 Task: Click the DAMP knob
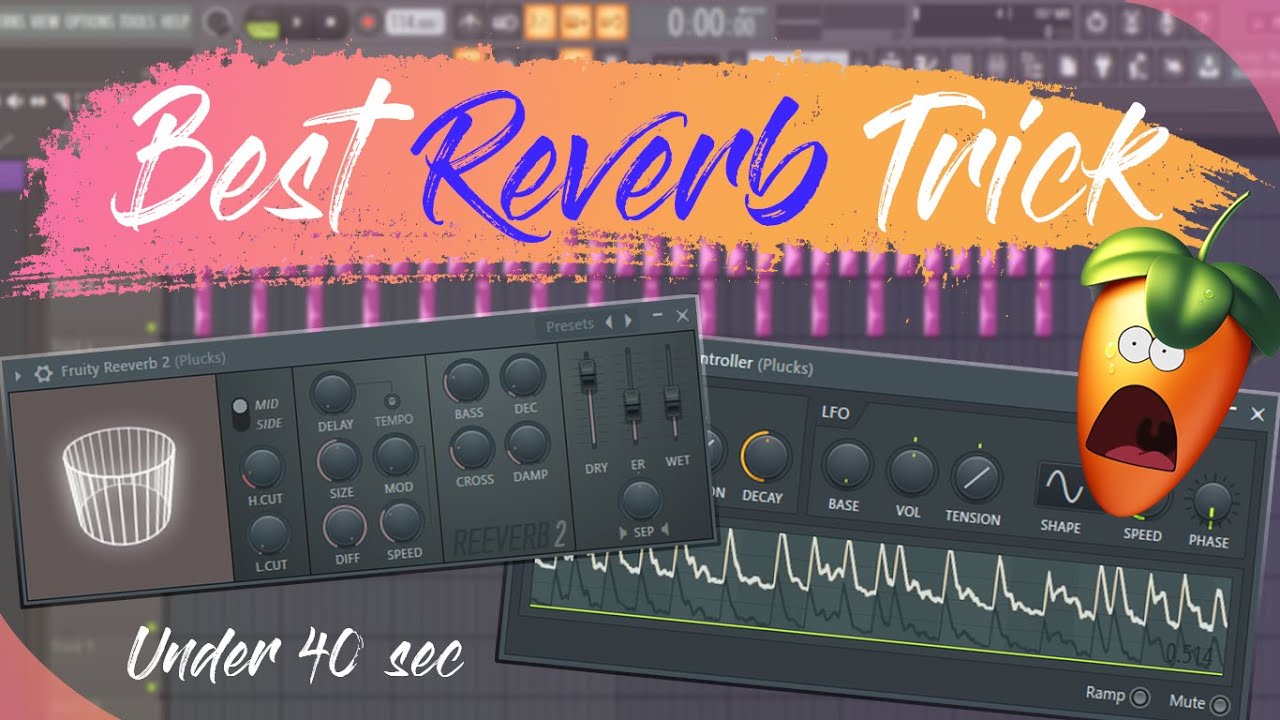click(x=528, y=443)
